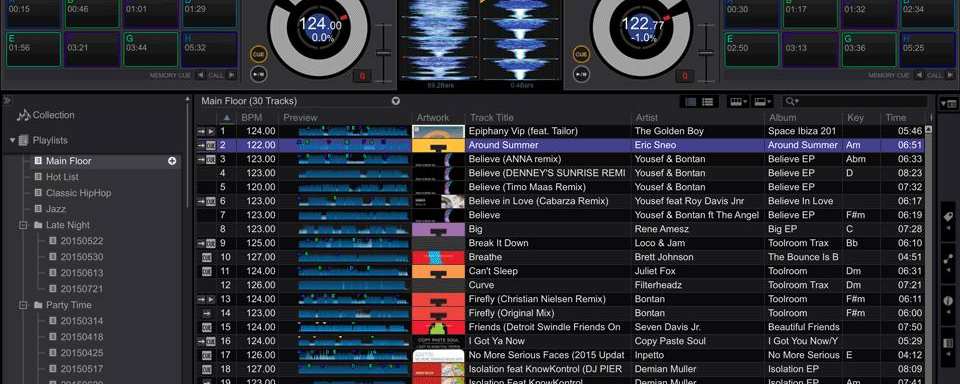Open the info panel icon on right sidebar
Screen dimensions: 960x384
pos(948,301)
